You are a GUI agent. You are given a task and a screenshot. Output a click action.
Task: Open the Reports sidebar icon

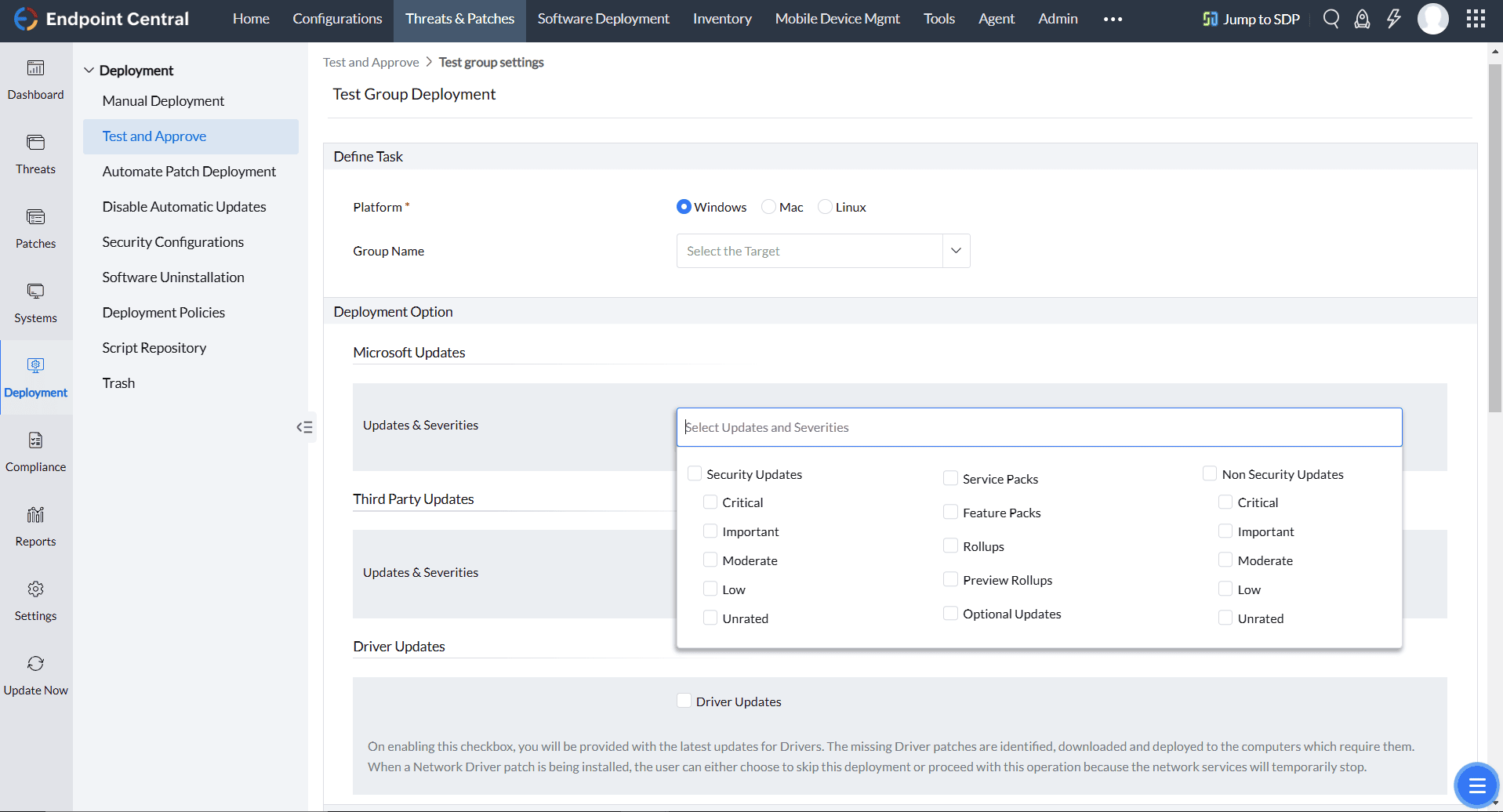[35, 515]
